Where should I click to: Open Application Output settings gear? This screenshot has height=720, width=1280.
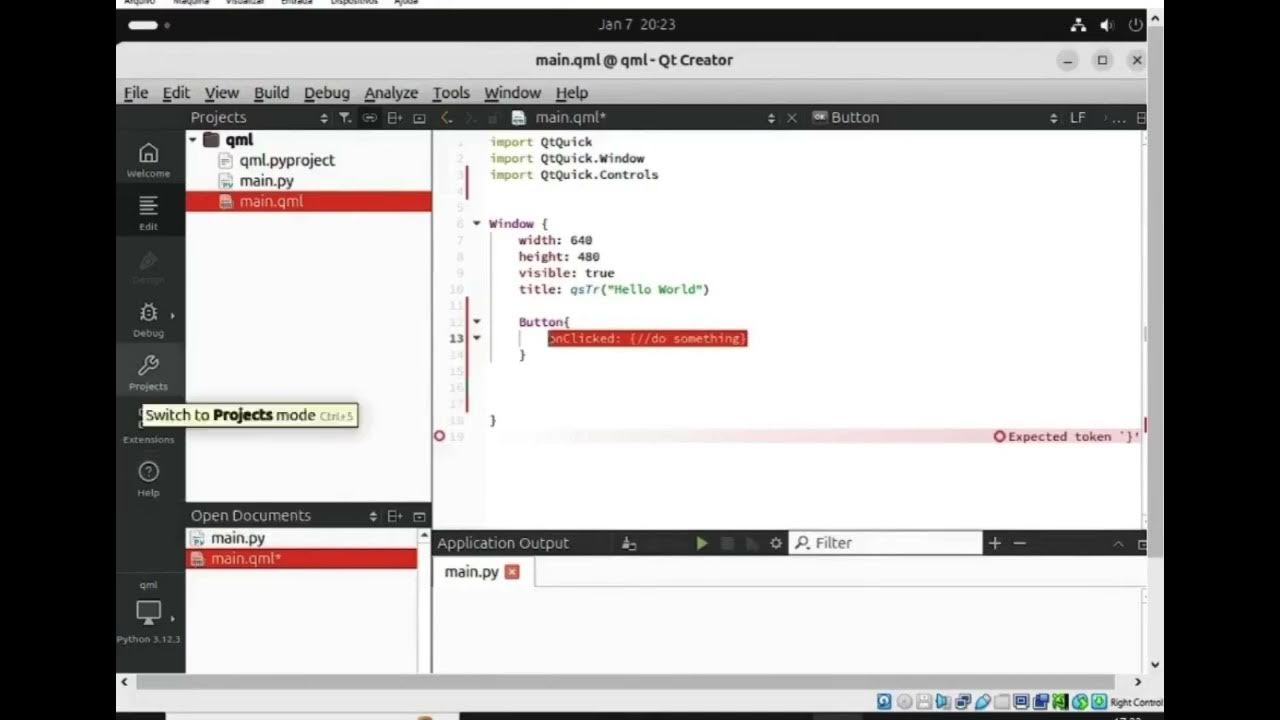click(776, 543)
